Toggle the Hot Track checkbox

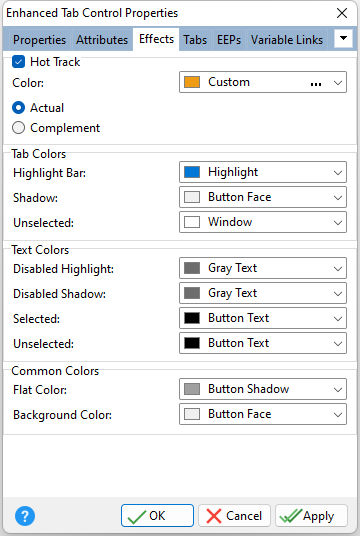(x=18, y=62)
